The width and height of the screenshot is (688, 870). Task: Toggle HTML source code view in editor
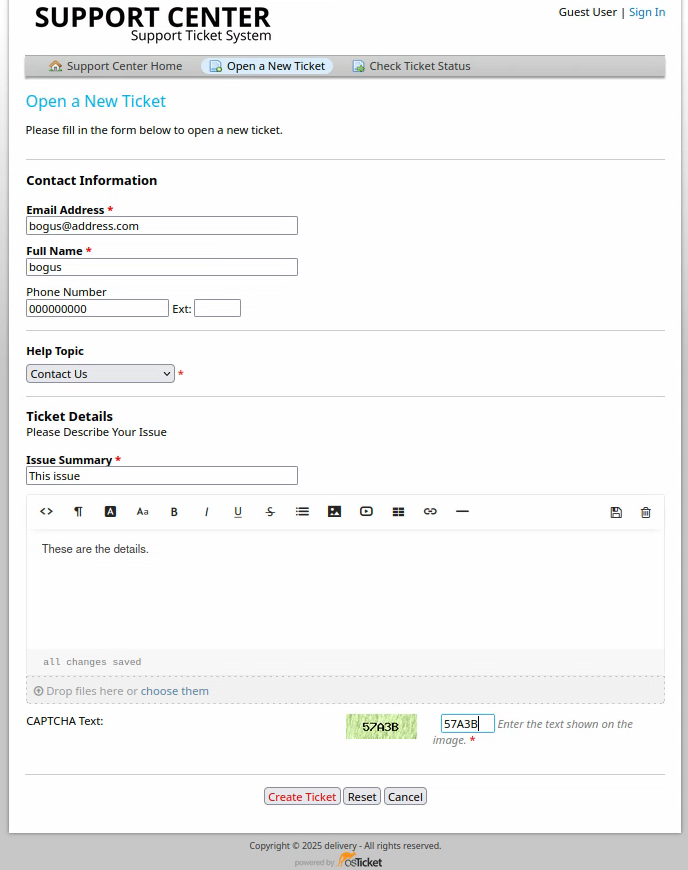[x=46, y=512]
